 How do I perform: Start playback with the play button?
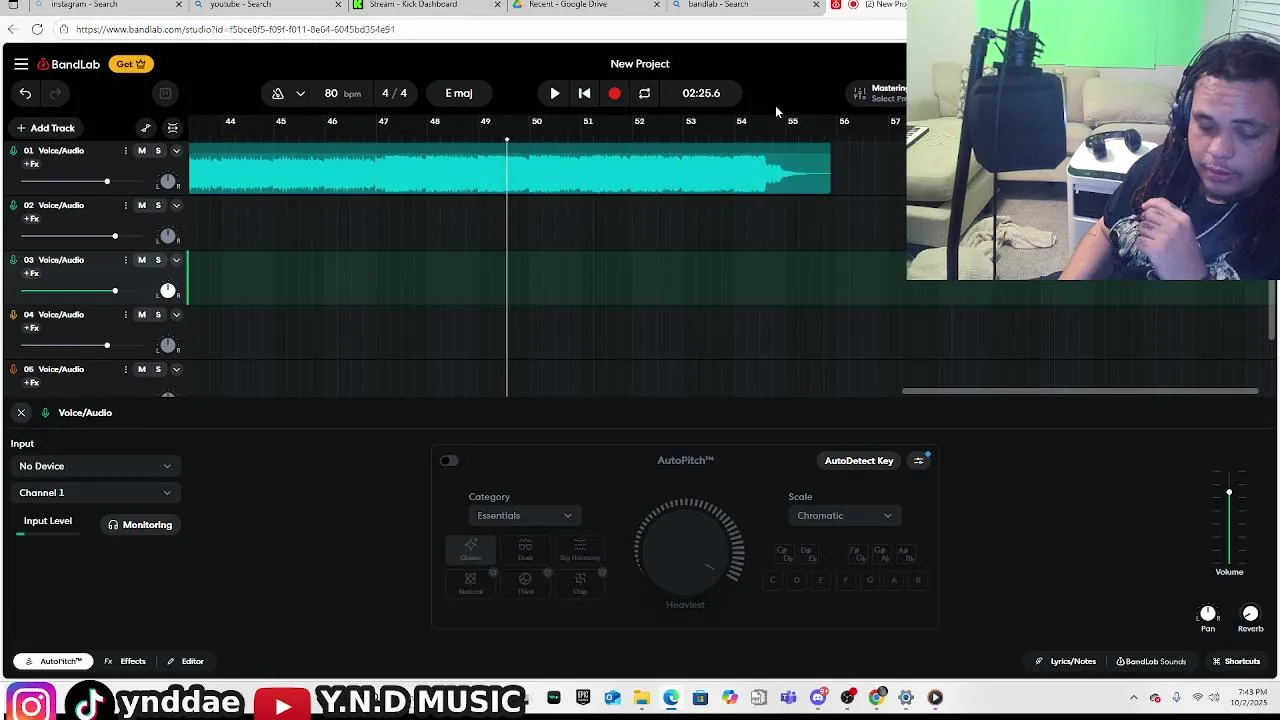click(555, 93)
